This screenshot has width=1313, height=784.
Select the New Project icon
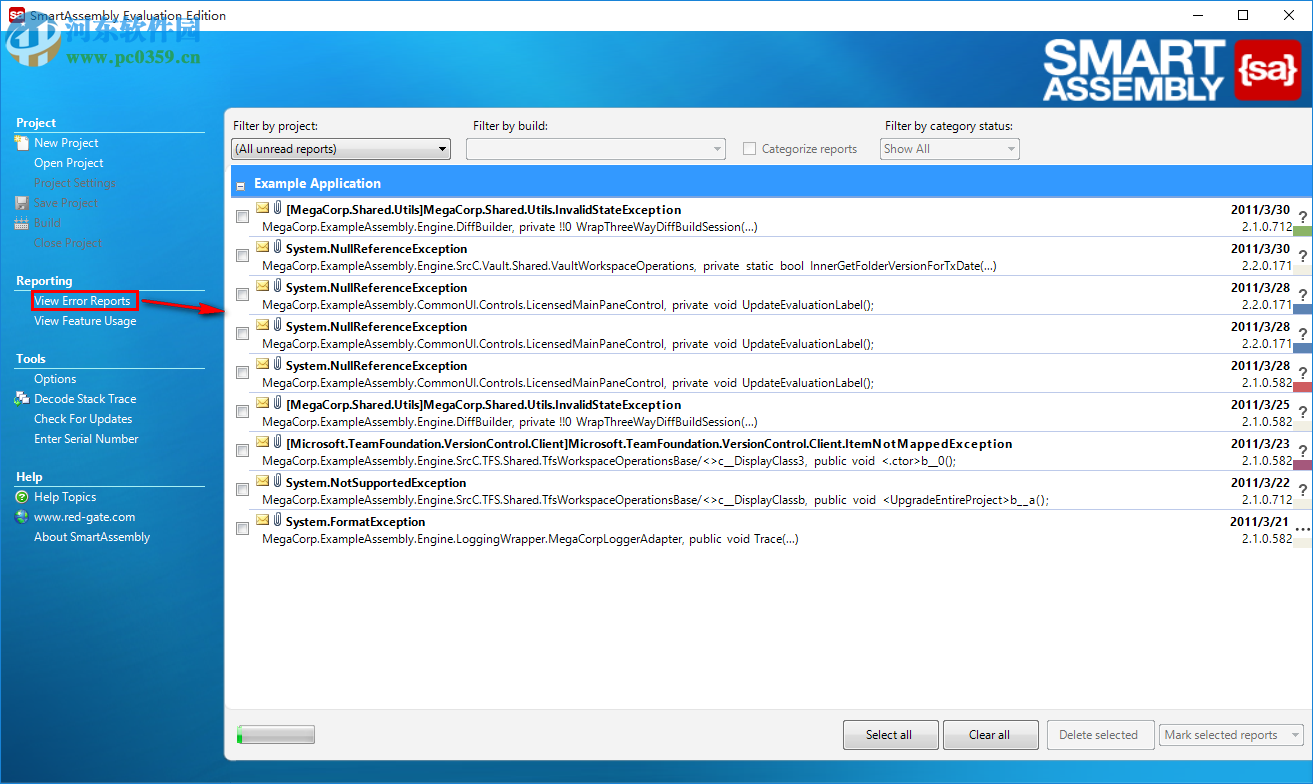[x=22, y=142]
